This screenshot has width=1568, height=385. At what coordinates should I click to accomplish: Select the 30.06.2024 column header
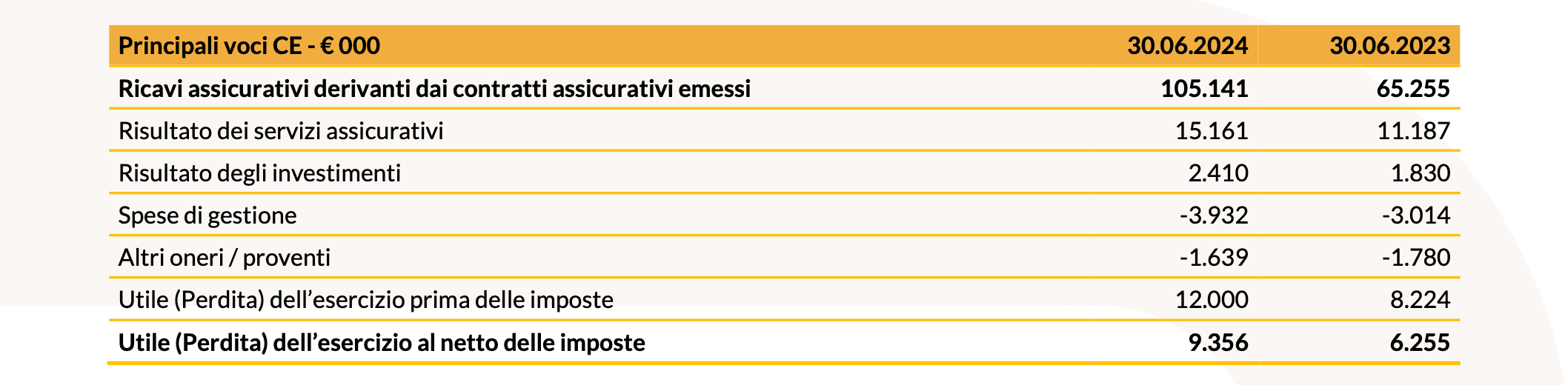1187,46
